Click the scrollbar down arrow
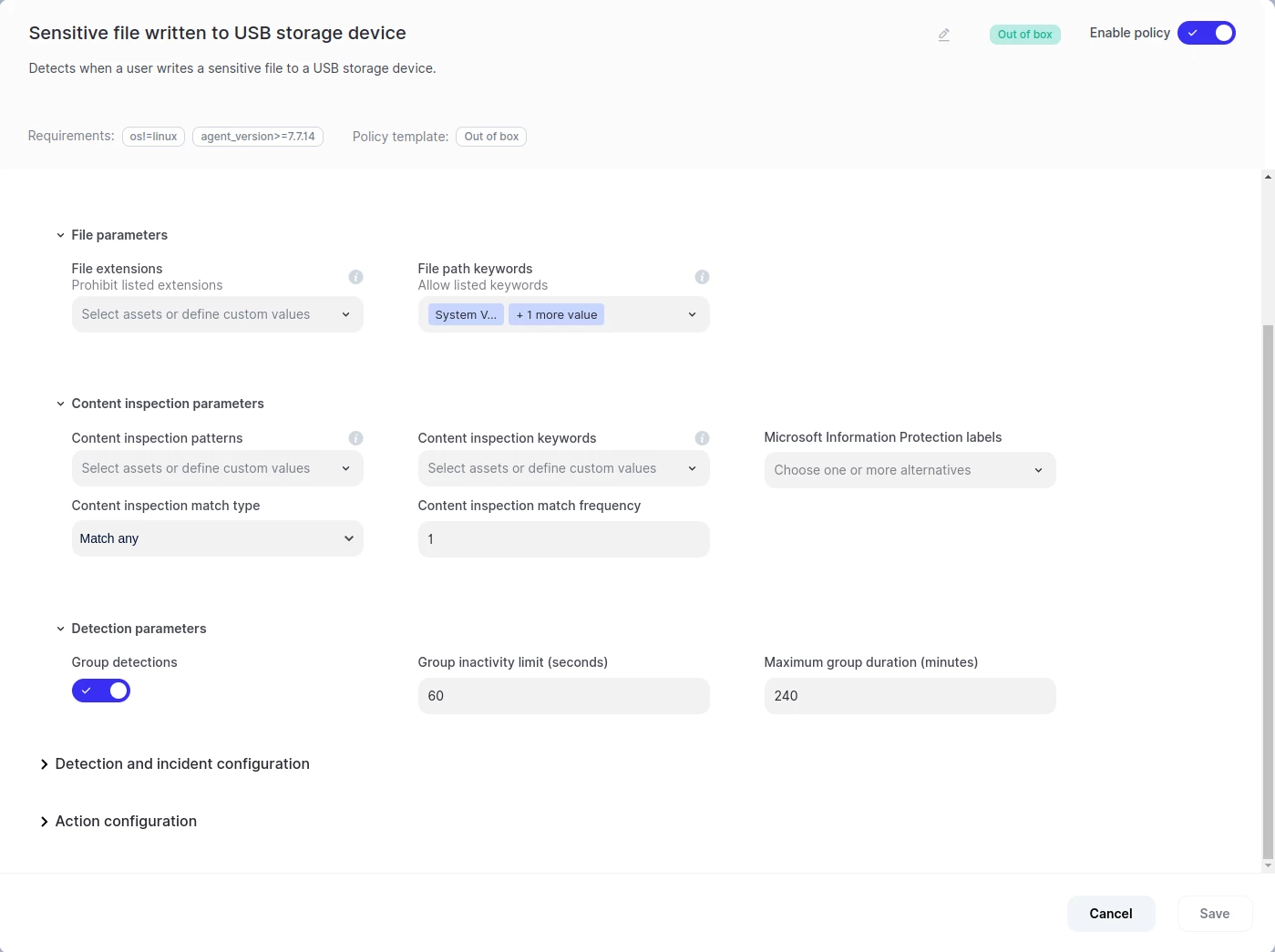 pos(1268,866)
